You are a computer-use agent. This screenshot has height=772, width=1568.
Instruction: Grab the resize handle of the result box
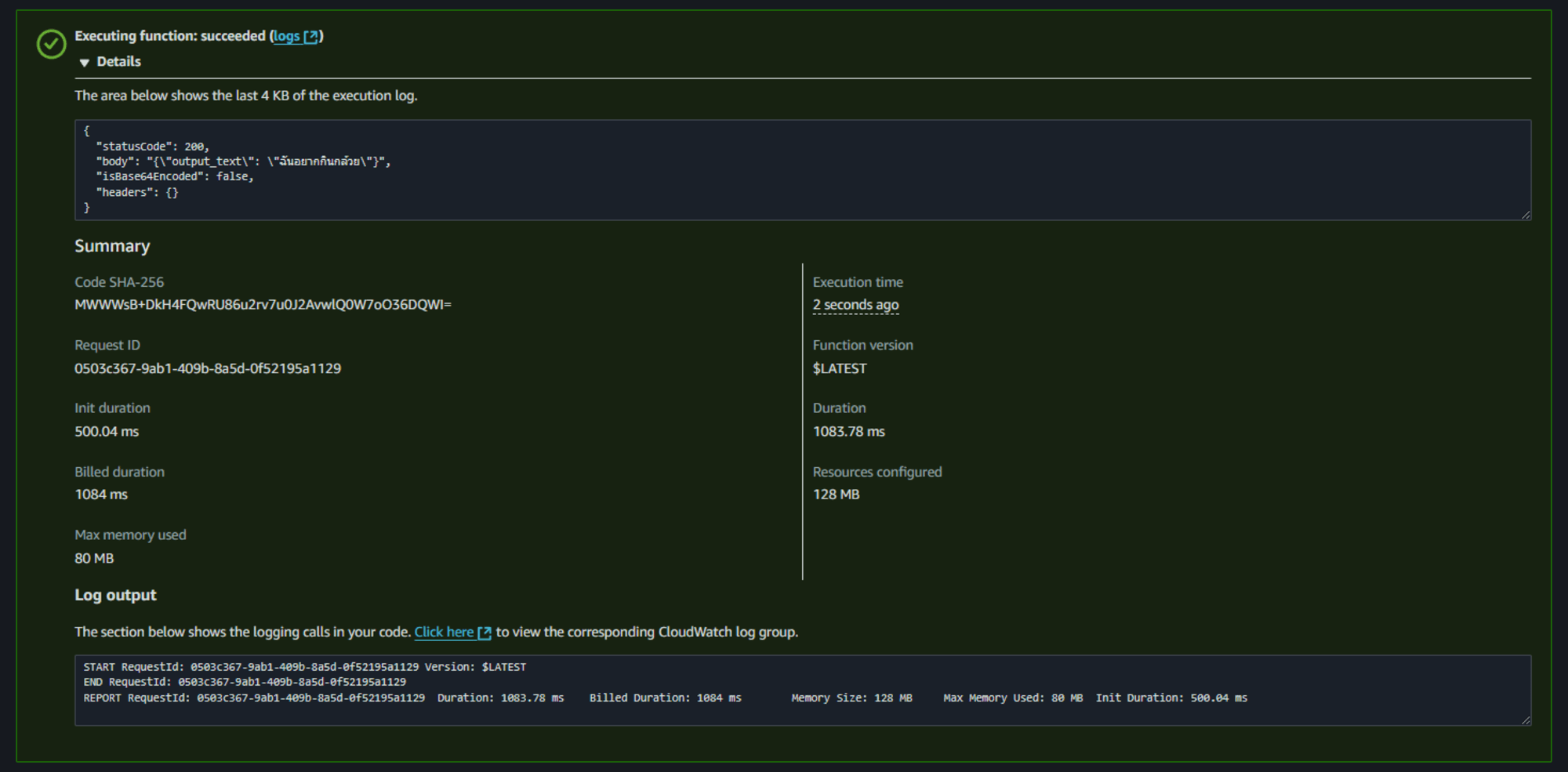[1526, 215]
